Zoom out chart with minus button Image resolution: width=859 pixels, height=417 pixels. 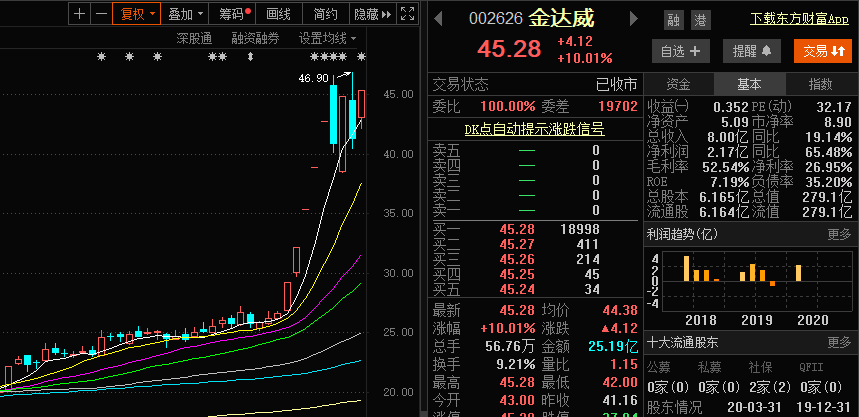pyautogui.click(x=101, y=14)
